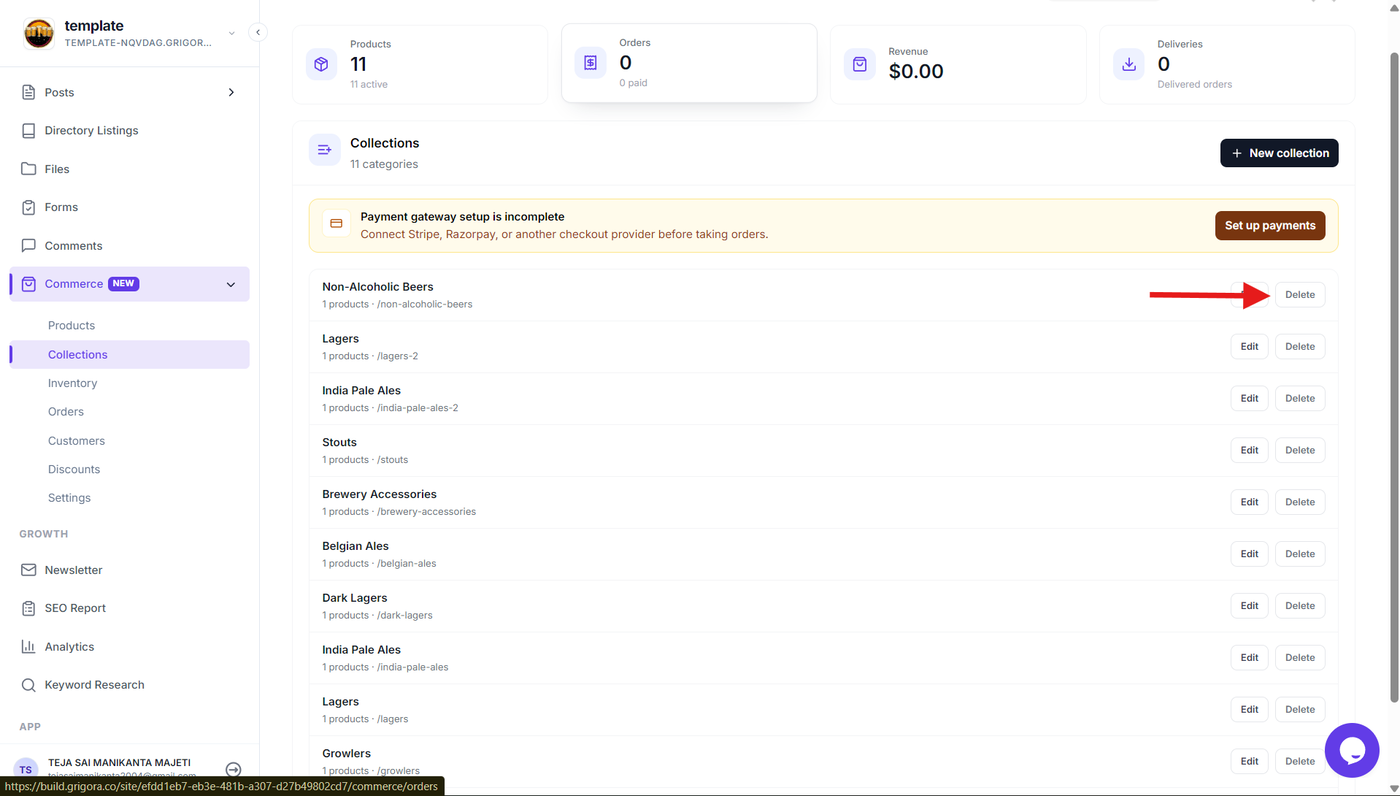Click the template site logo
Viewport: 1400px width, 796px height.
pyautogui.click(x=39, y=33)
